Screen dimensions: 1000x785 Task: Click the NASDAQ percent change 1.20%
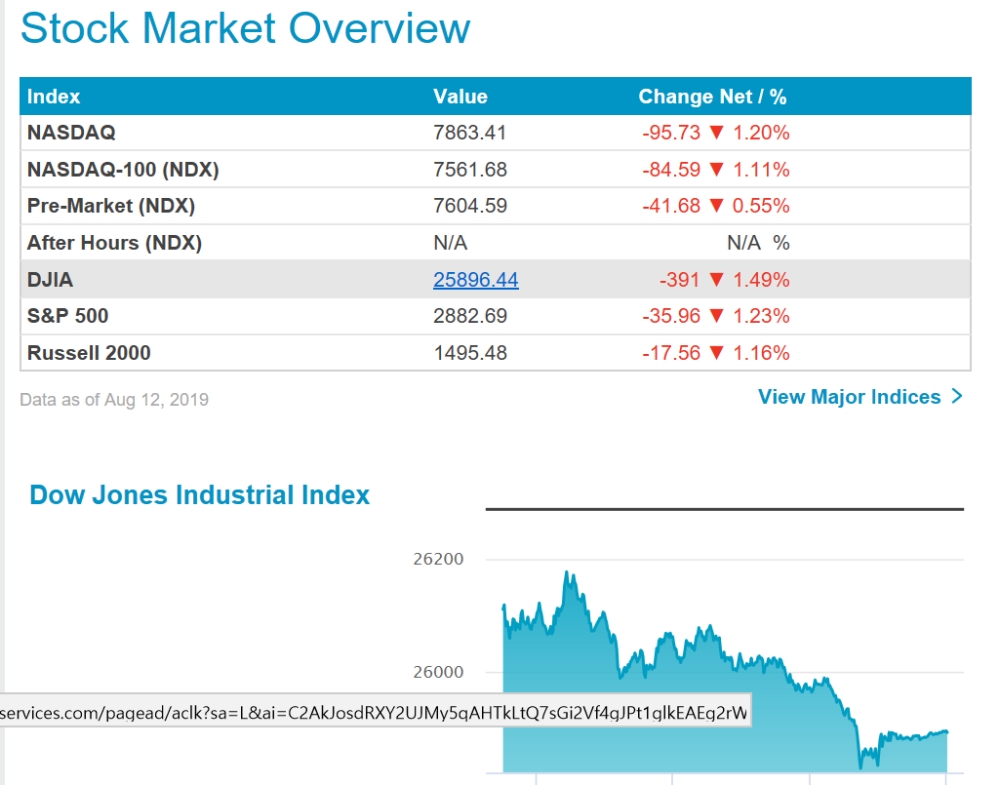point(761,133)
